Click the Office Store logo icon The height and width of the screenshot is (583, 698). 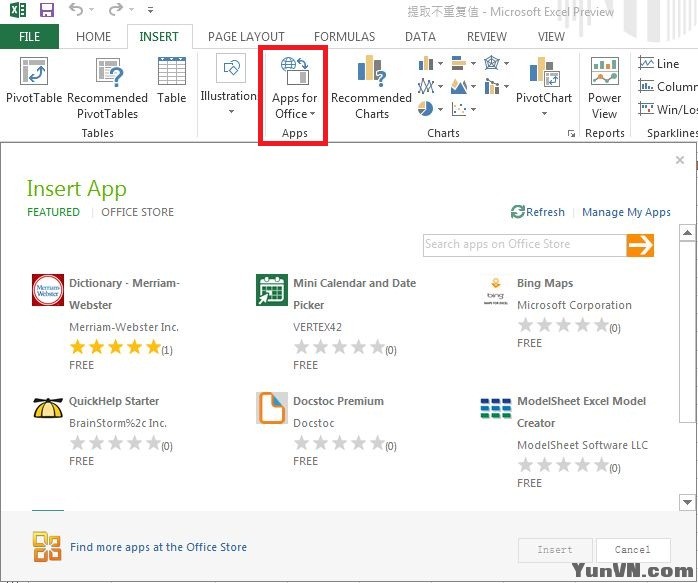(47, 547)
